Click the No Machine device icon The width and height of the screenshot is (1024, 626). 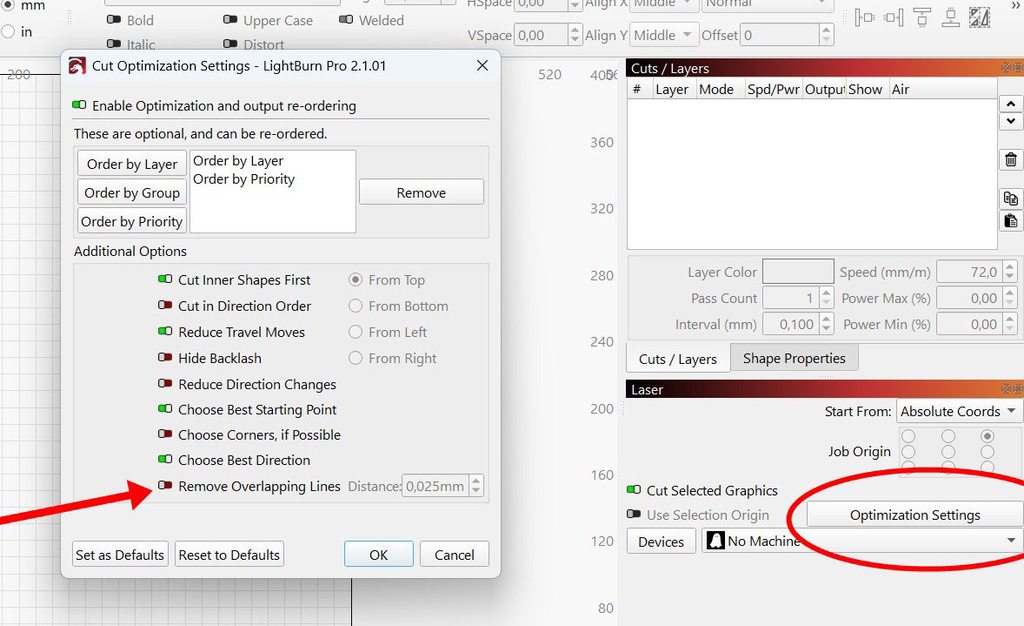point(715,540)
